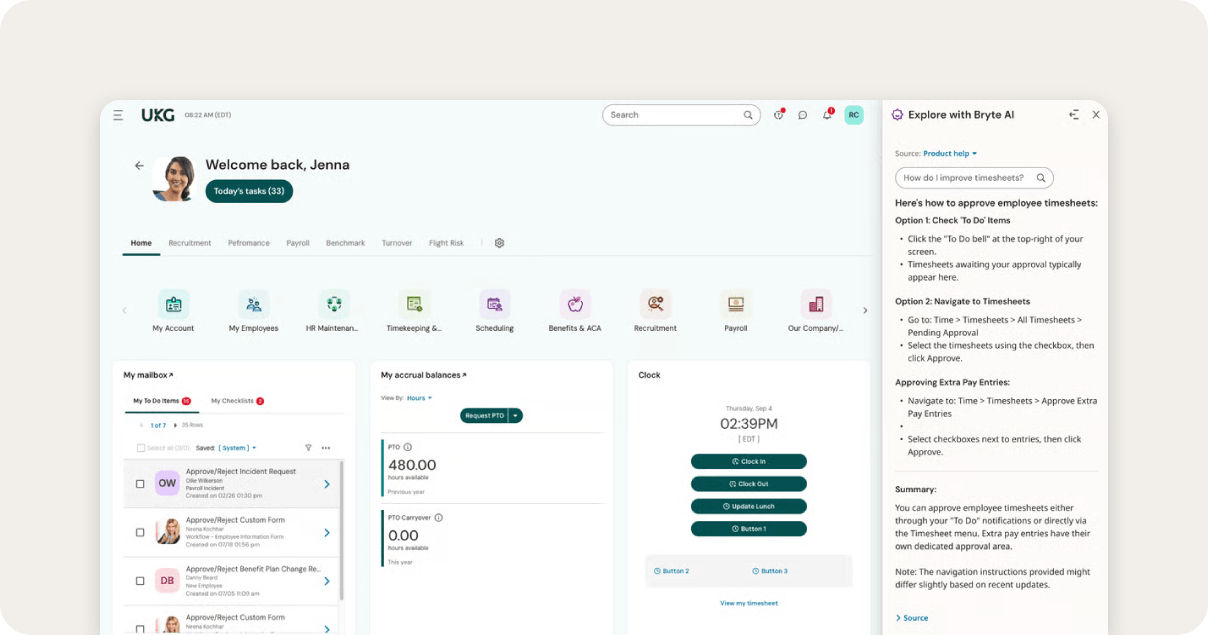Viewport: 1208px width, 635px height.
Task: Click Today's tasks (33) button
Action: click(x=249, y=191)
